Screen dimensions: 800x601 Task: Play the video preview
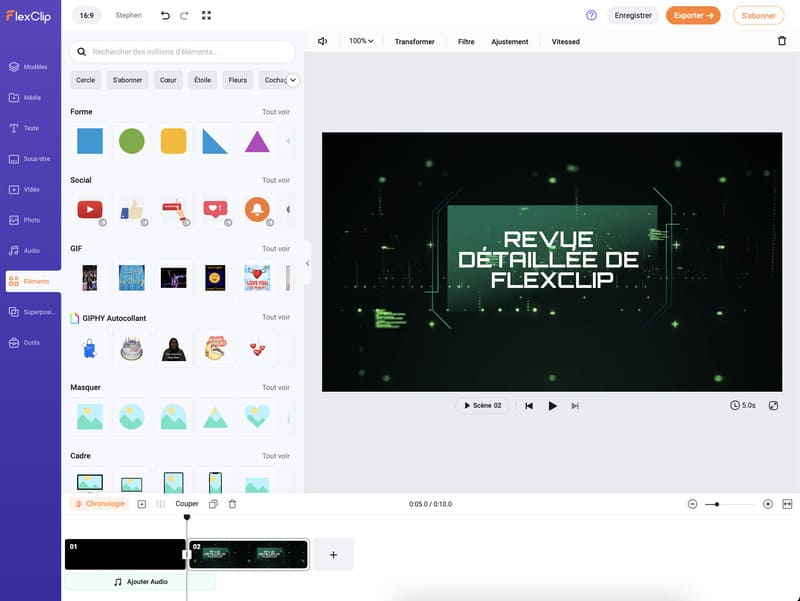coord(553,406)
